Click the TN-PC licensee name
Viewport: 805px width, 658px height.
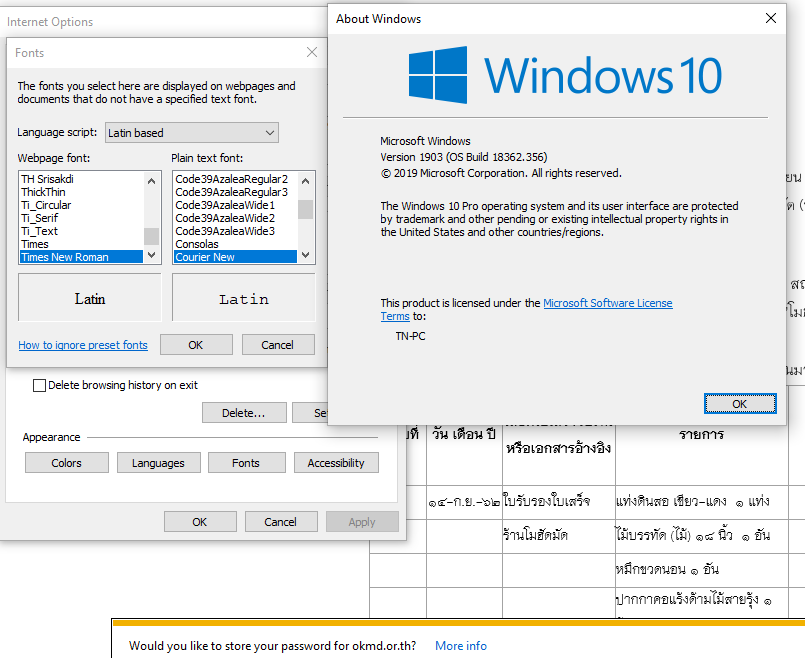(410, 336)
